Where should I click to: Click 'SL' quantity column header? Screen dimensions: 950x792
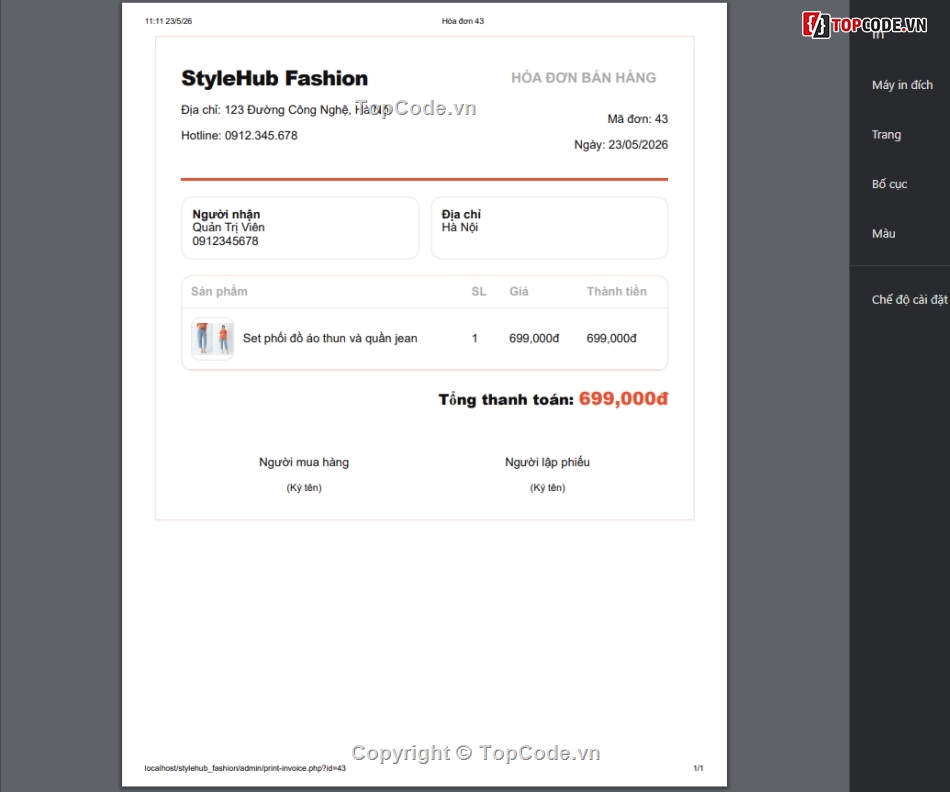(x=479, y=291)
